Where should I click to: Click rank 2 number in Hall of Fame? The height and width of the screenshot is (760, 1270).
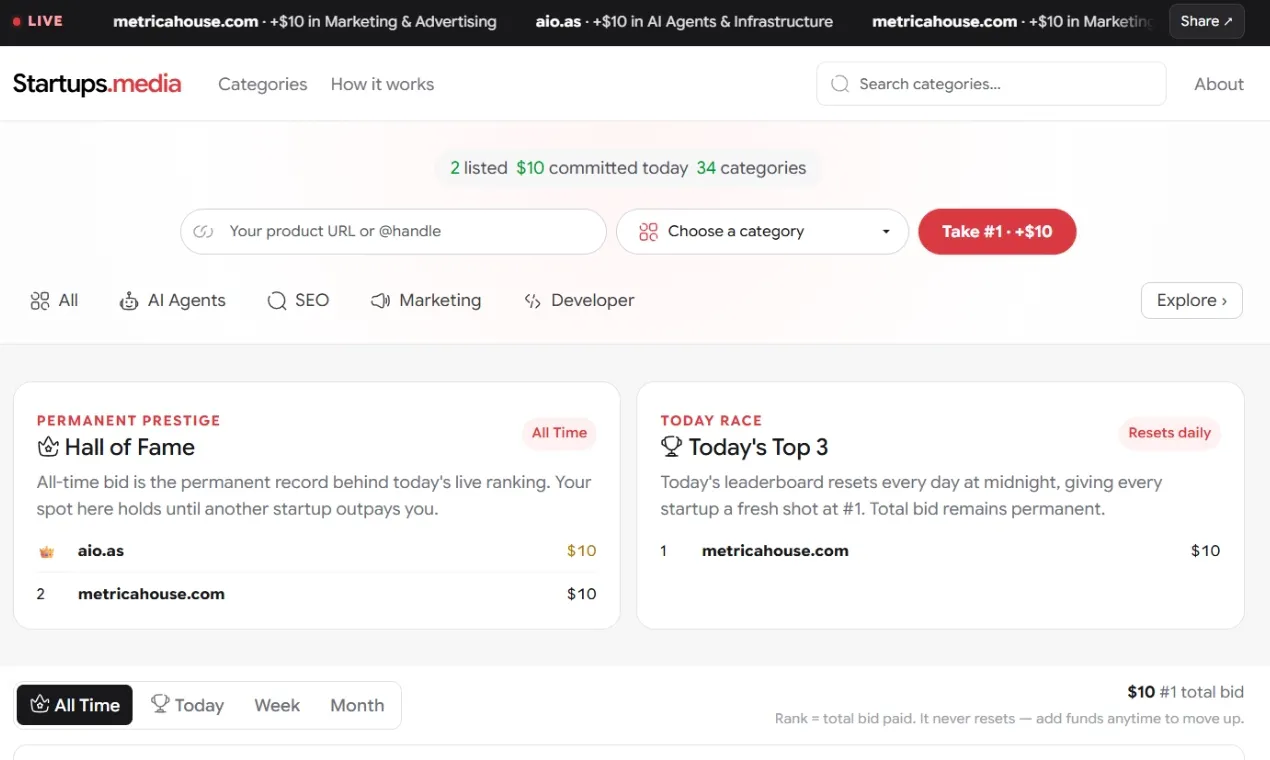[x=41, y=594]
